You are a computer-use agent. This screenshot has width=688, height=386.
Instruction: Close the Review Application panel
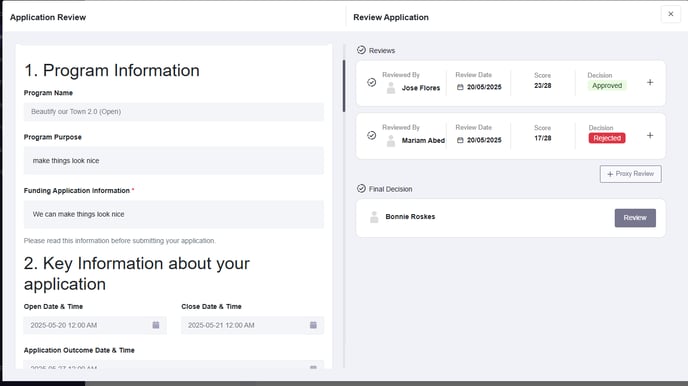click(670, 14)
